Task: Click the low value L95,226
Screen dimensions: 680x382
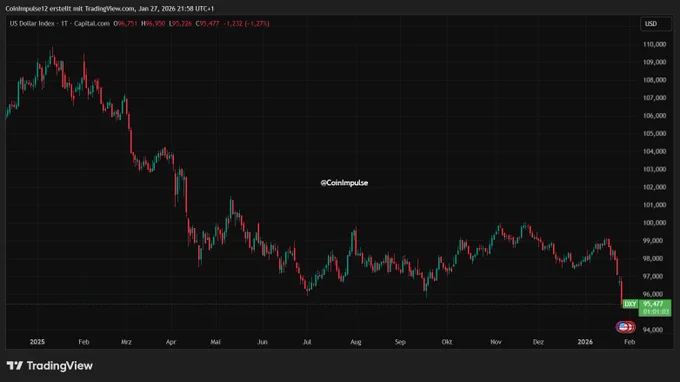Action: 180,23
